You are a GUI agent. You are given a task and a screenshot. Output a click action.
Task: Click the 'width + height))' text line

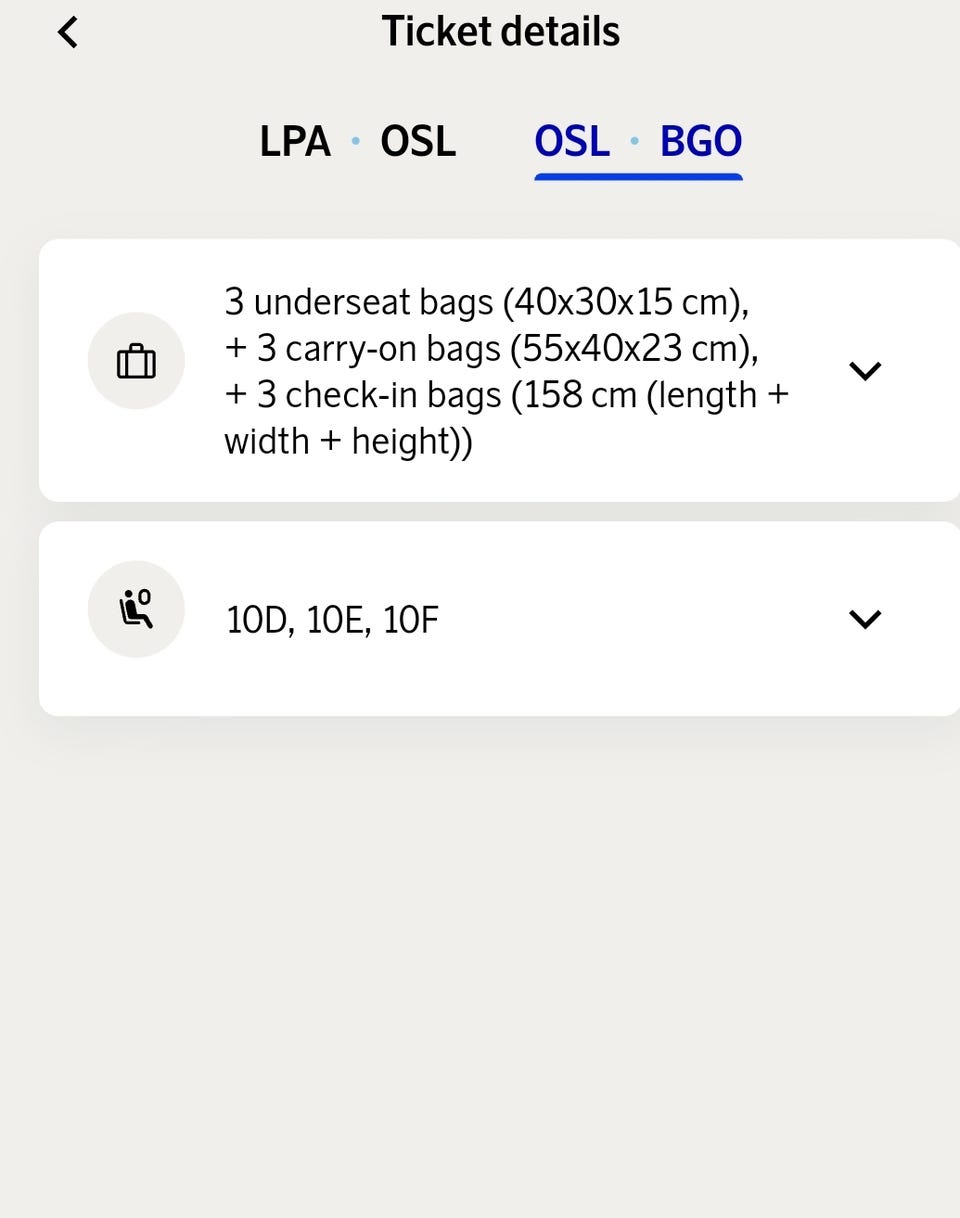(x=348, y=441)
